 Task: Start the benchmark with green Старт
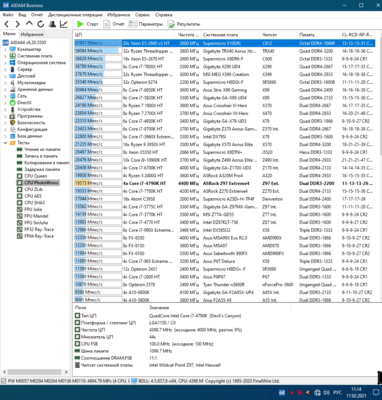tap(87, 24)
